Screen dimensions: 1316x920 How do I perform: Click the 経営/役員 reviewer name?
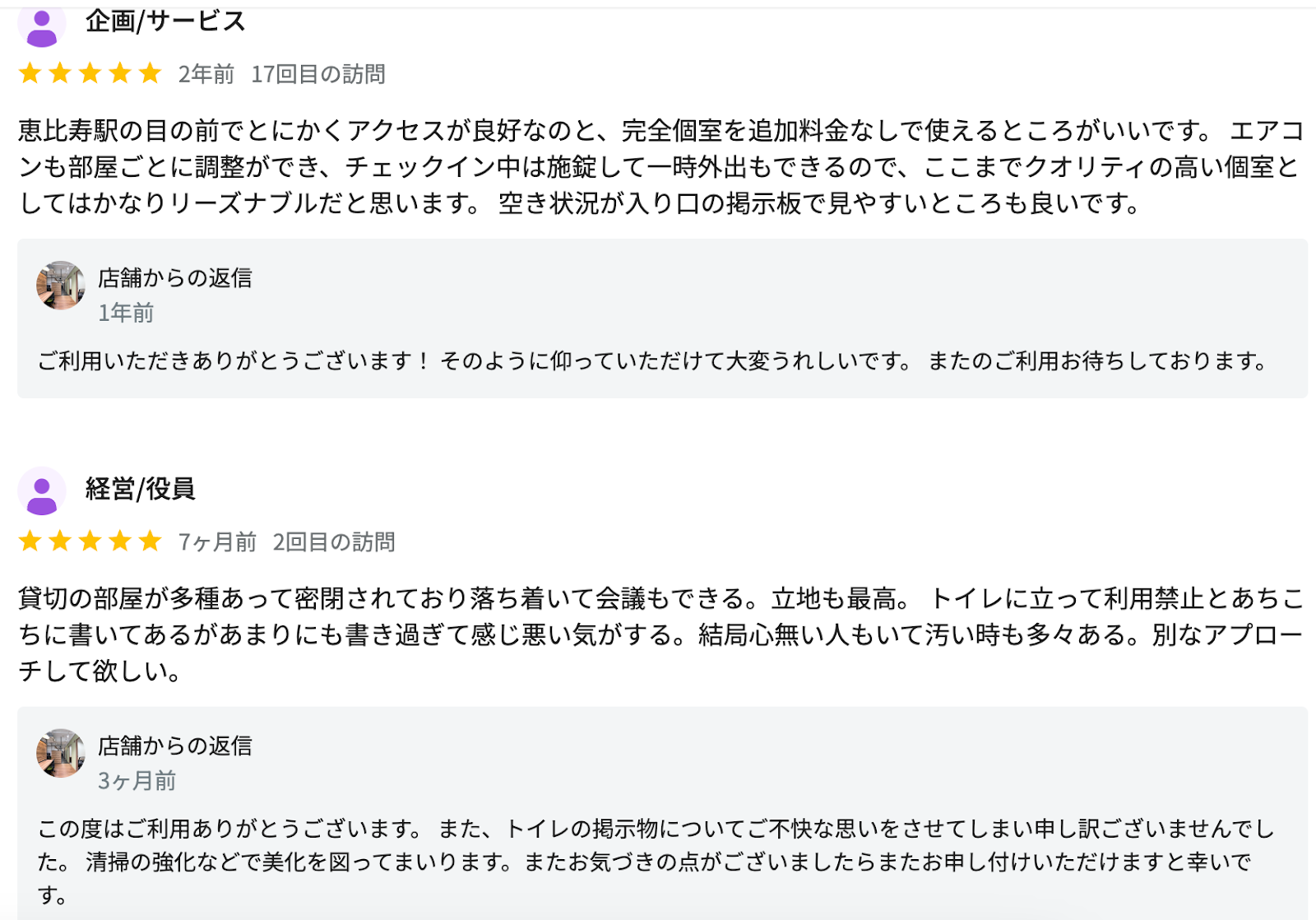[x=141, y=489]
